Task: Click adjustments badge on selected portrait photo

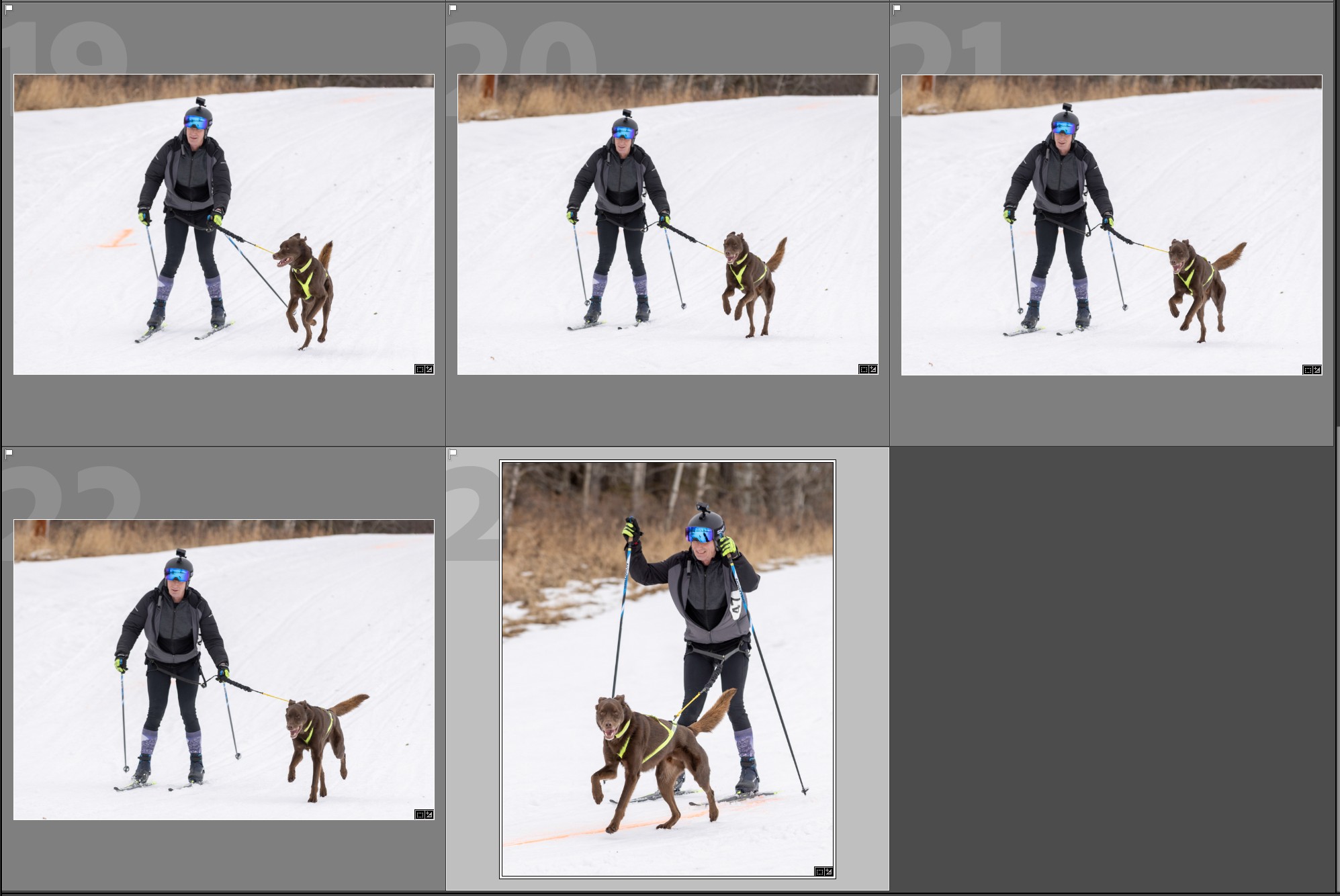Action: (x=829, y=872)
